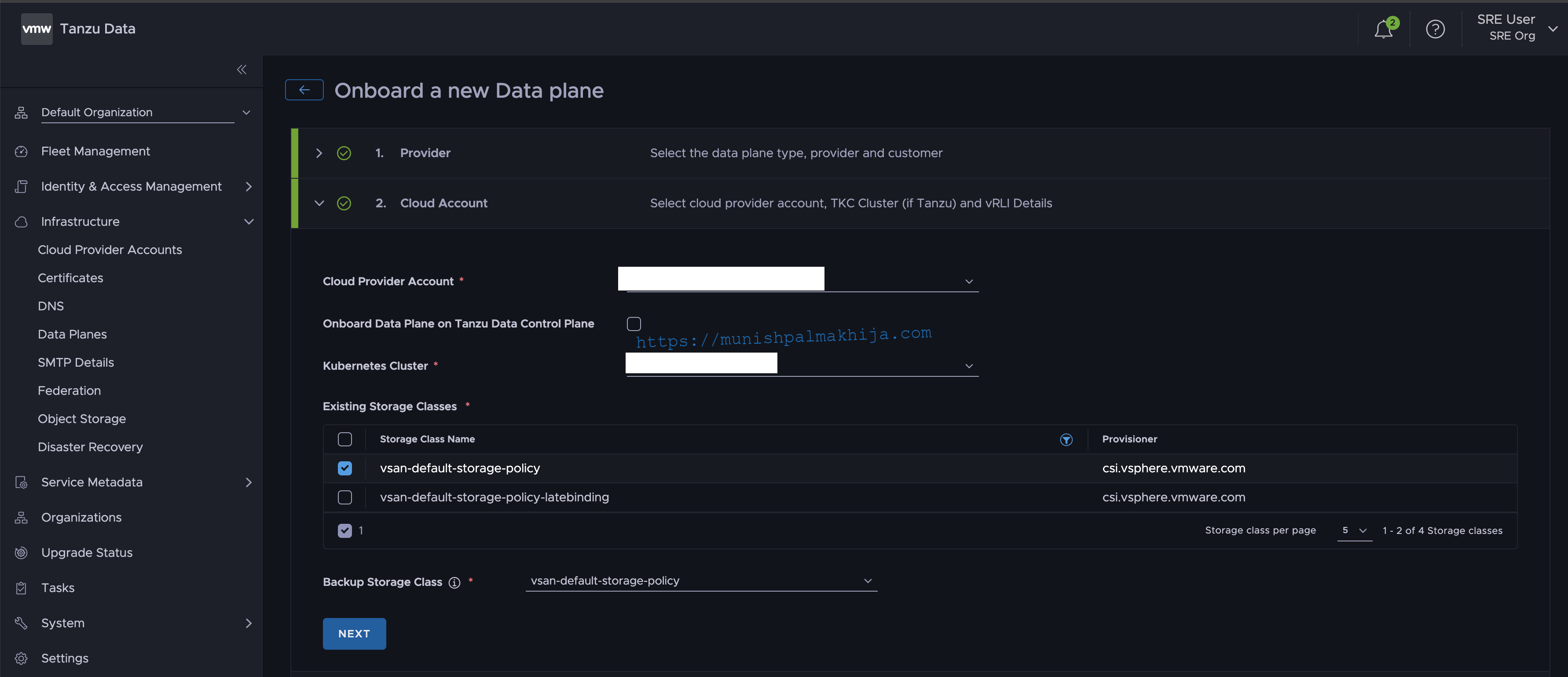Click '1 - 2 of 4 Storage classes' text
This screenshot has width=1568, height=677.
tap(1442, 531)
